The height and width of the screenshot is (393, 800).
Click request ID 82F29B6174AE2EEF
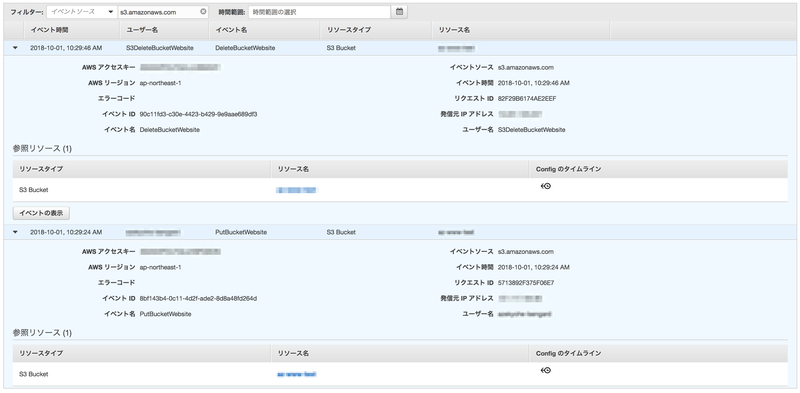(527, 99)
